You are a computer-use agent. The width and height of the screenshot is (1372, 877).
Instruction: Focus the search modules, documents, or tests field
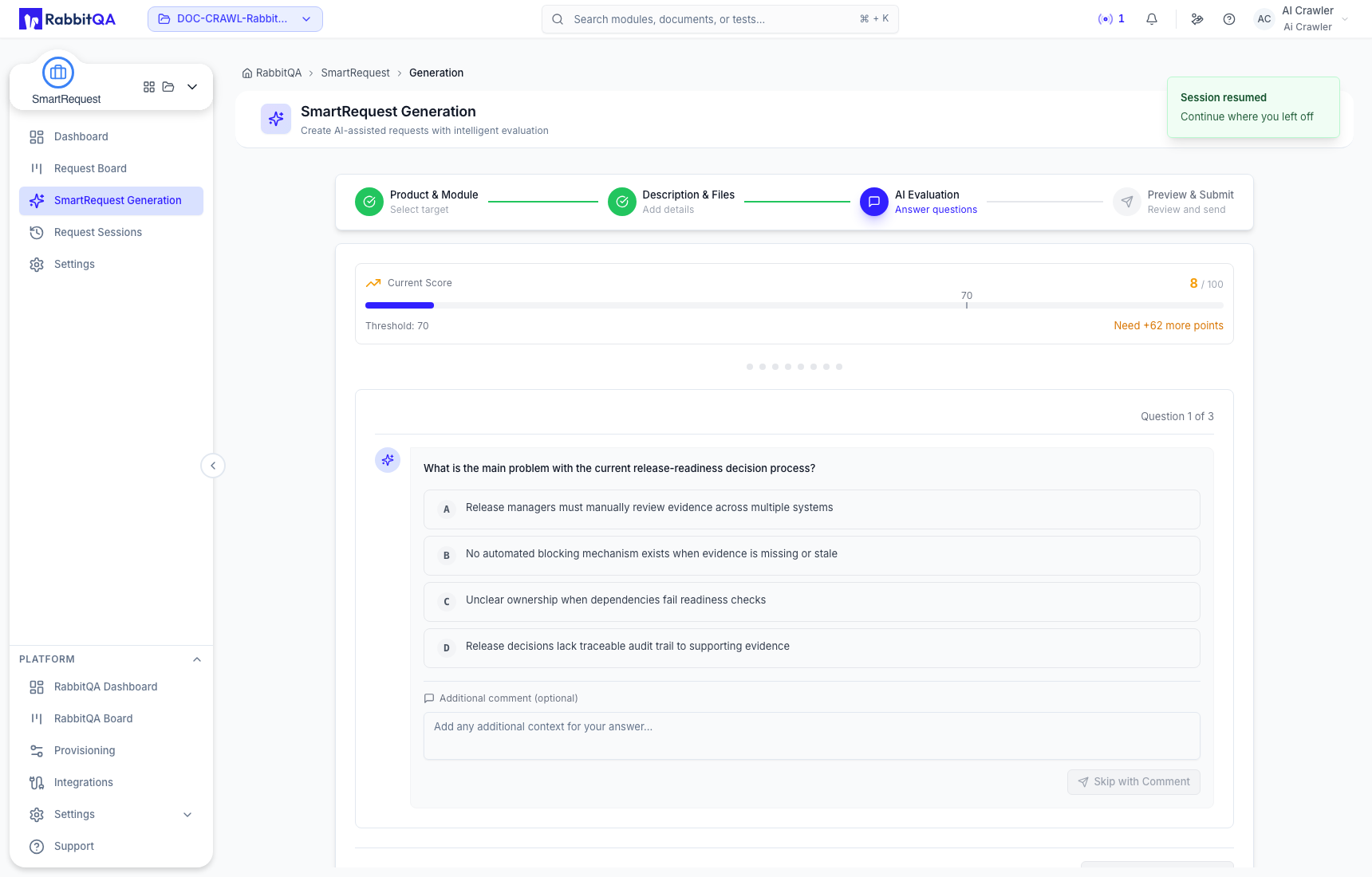click(x=720, y=19)
